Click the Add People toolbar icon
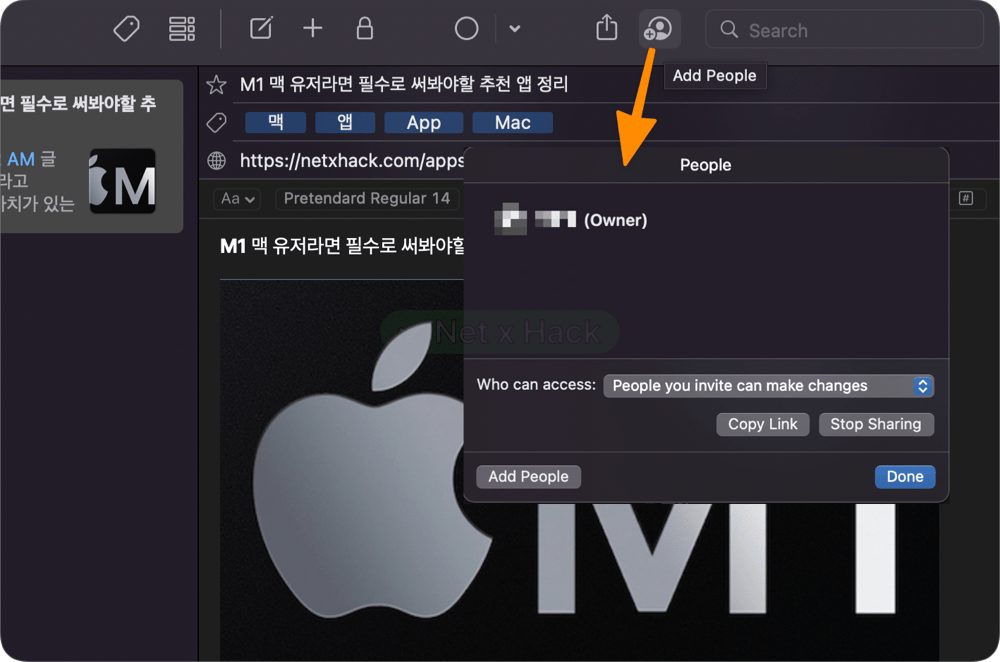The height and width of the screenshot is (662, 1000). click(659, 29)
